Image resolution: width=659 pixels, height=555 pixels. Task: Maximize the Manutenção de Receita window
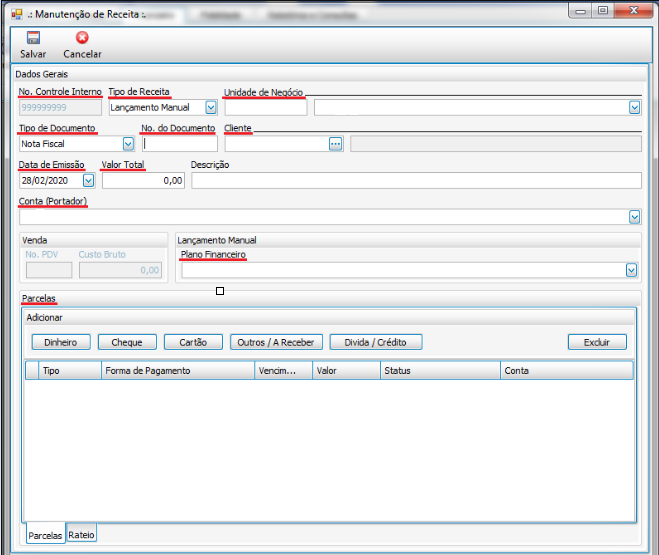(603, 11)
